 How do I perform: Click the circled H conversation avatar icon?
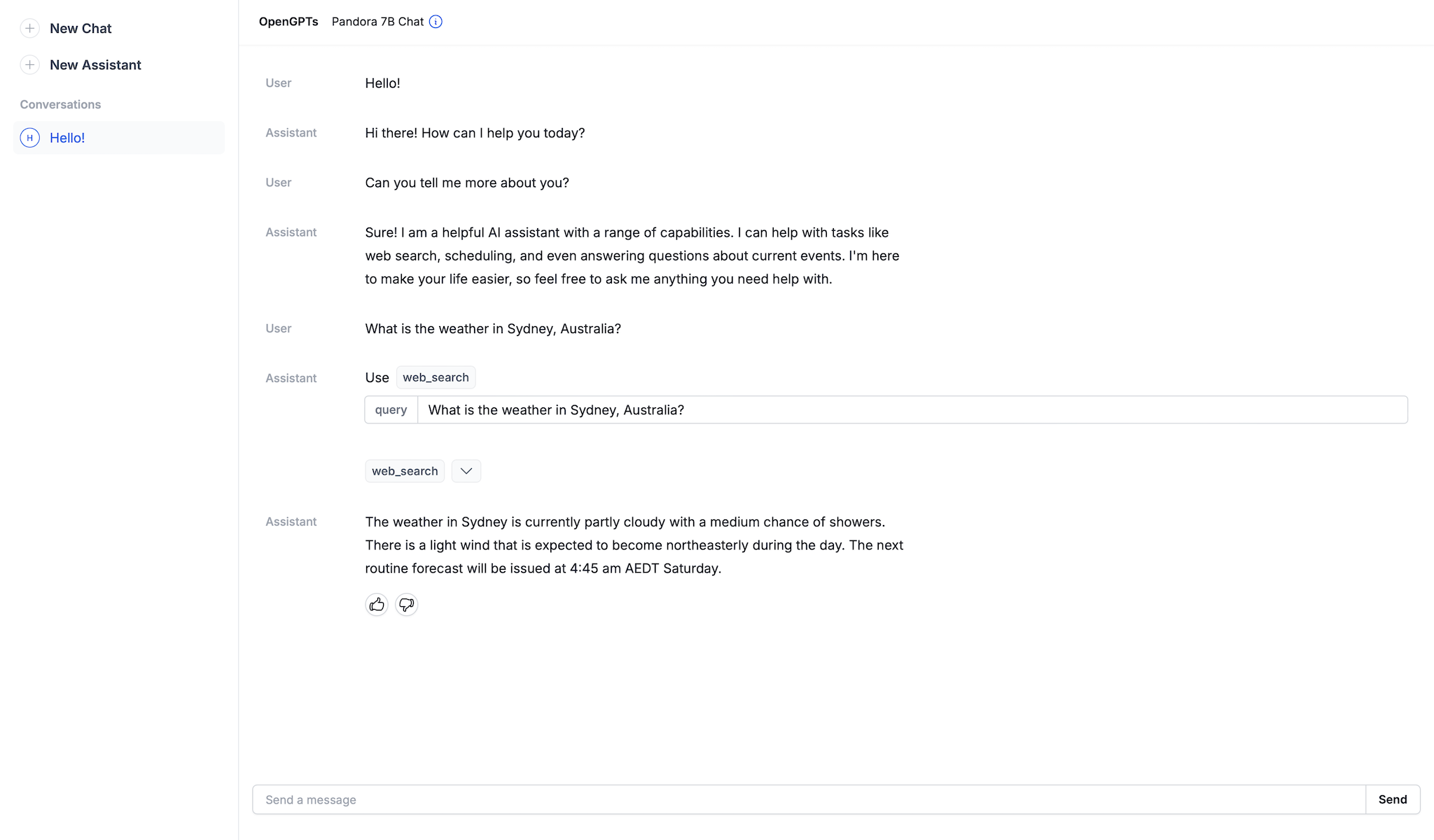[x=29, y=138]
